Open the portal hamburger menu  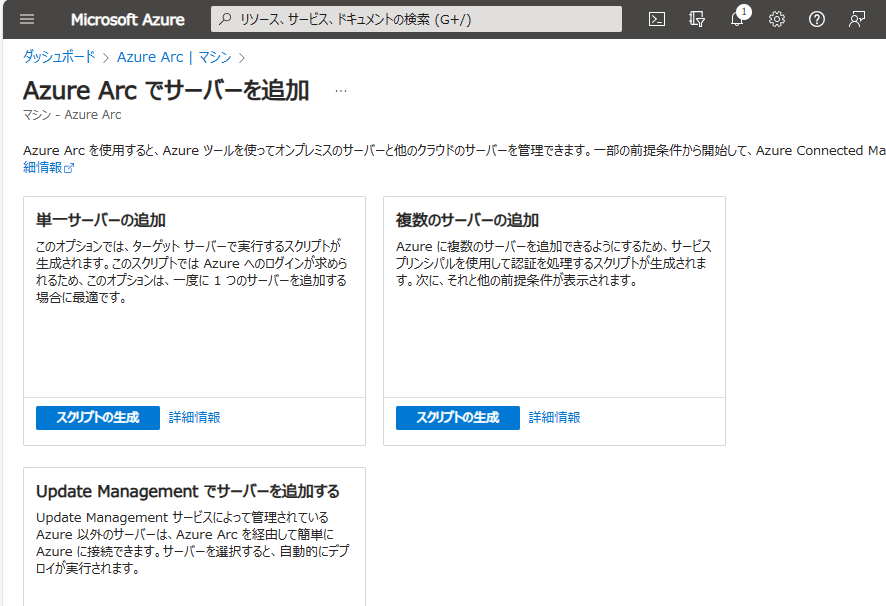(27, 18)
